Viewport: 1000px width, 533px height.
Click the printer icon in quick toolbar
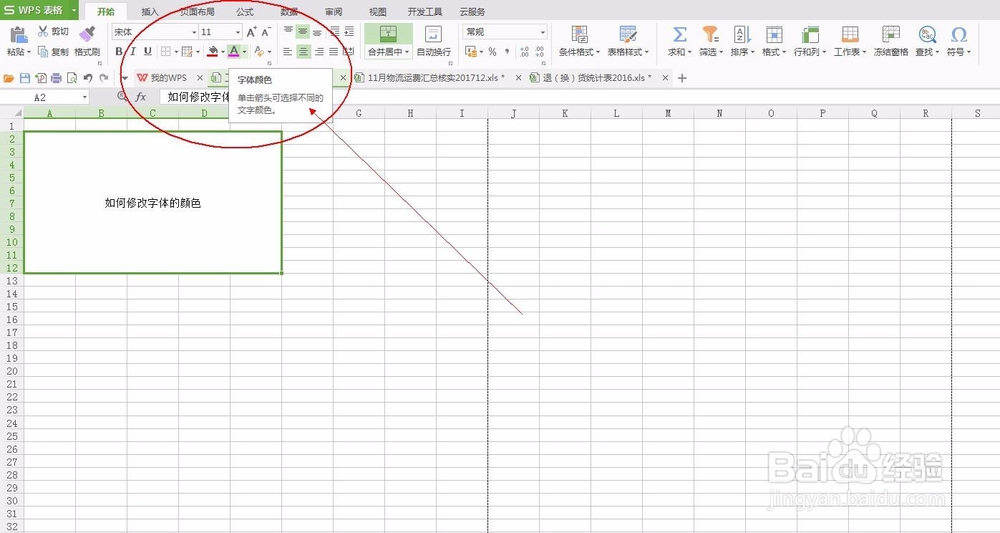tap(56, 78)
